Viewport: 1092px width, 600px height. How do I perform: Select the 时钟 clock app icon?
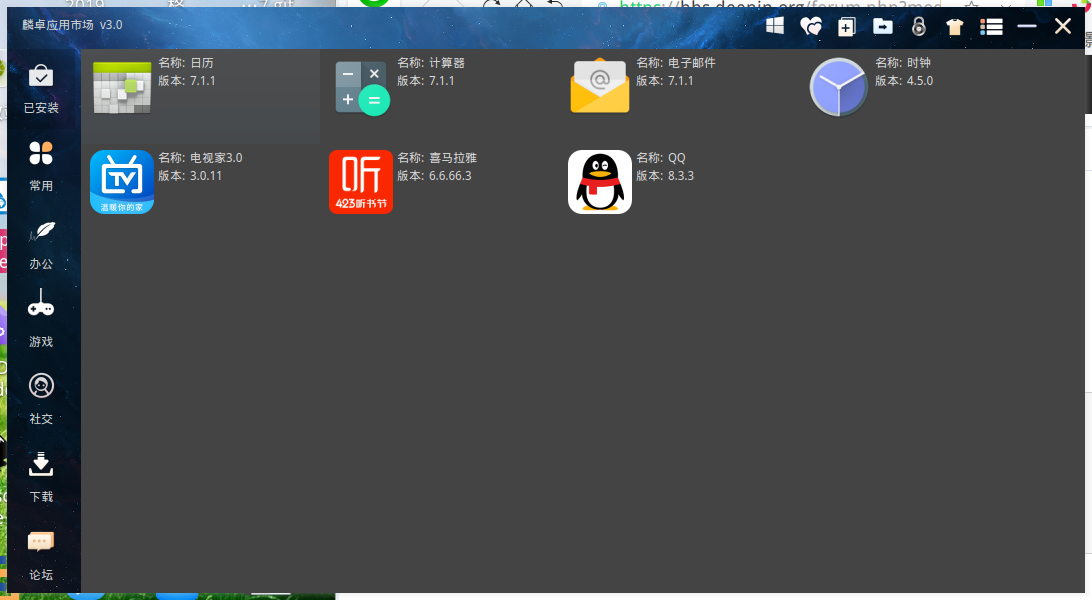(x=838, y=87)
